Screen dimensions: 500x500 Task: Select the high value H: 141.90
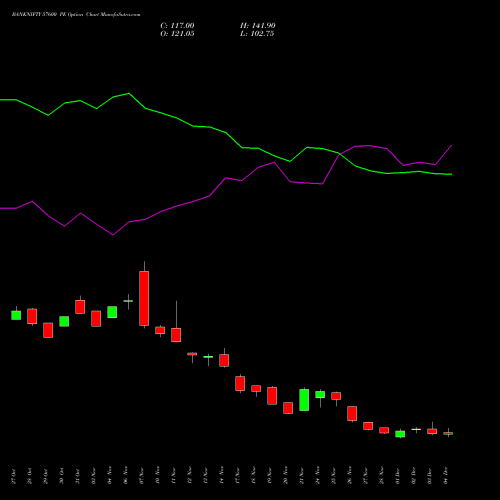258,26
